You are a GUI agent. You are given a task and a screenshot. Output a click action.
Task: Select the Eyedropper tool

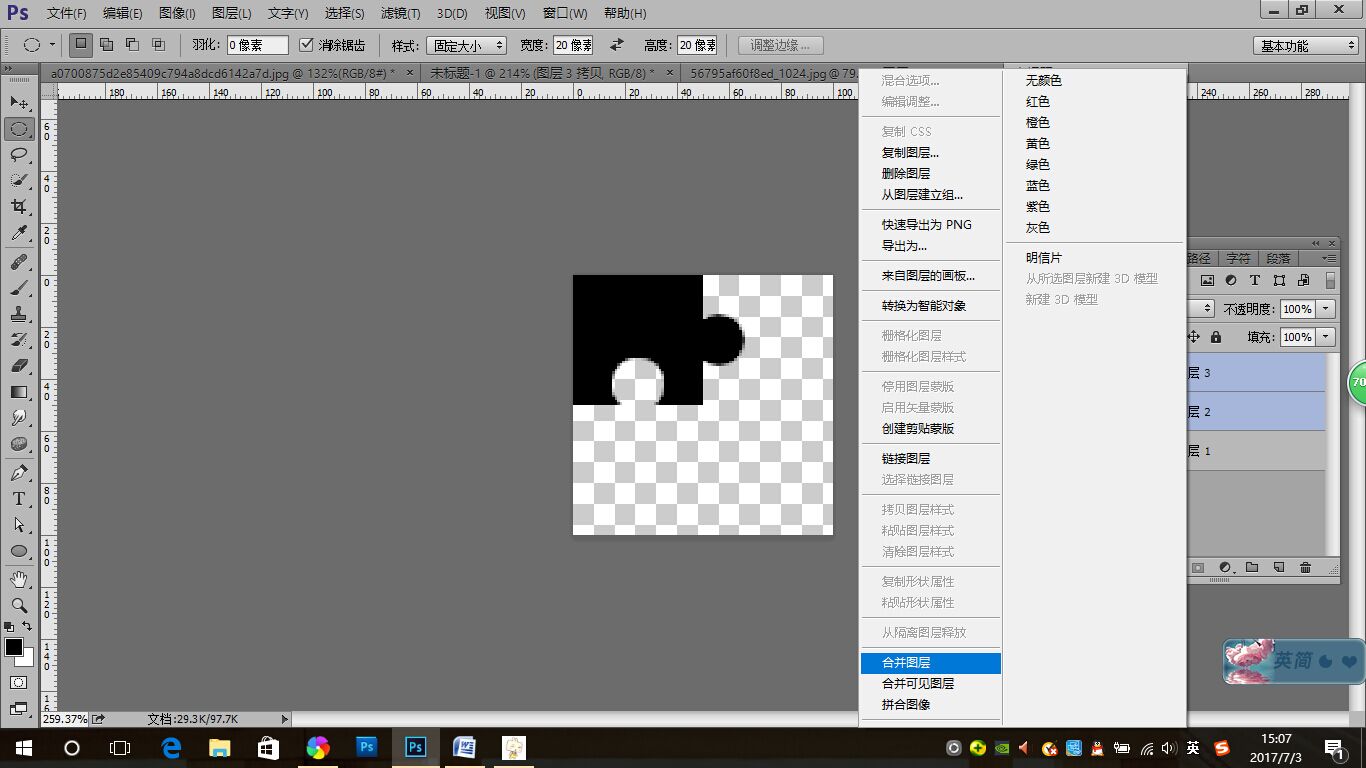pyautogui.click(x=19, y=233)
